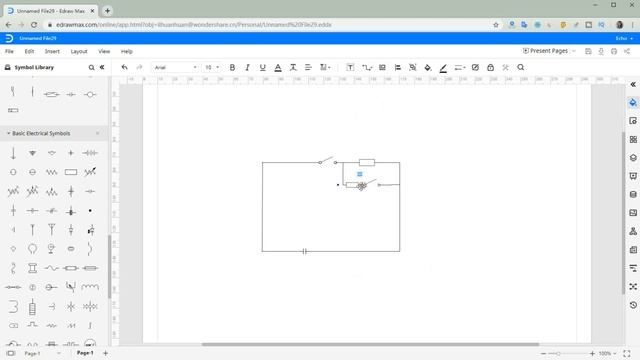Zoom in with plus button
Image resolution: width=640 pixels, height=360 pixels.
pyautogui.click(x=592, y=353)
